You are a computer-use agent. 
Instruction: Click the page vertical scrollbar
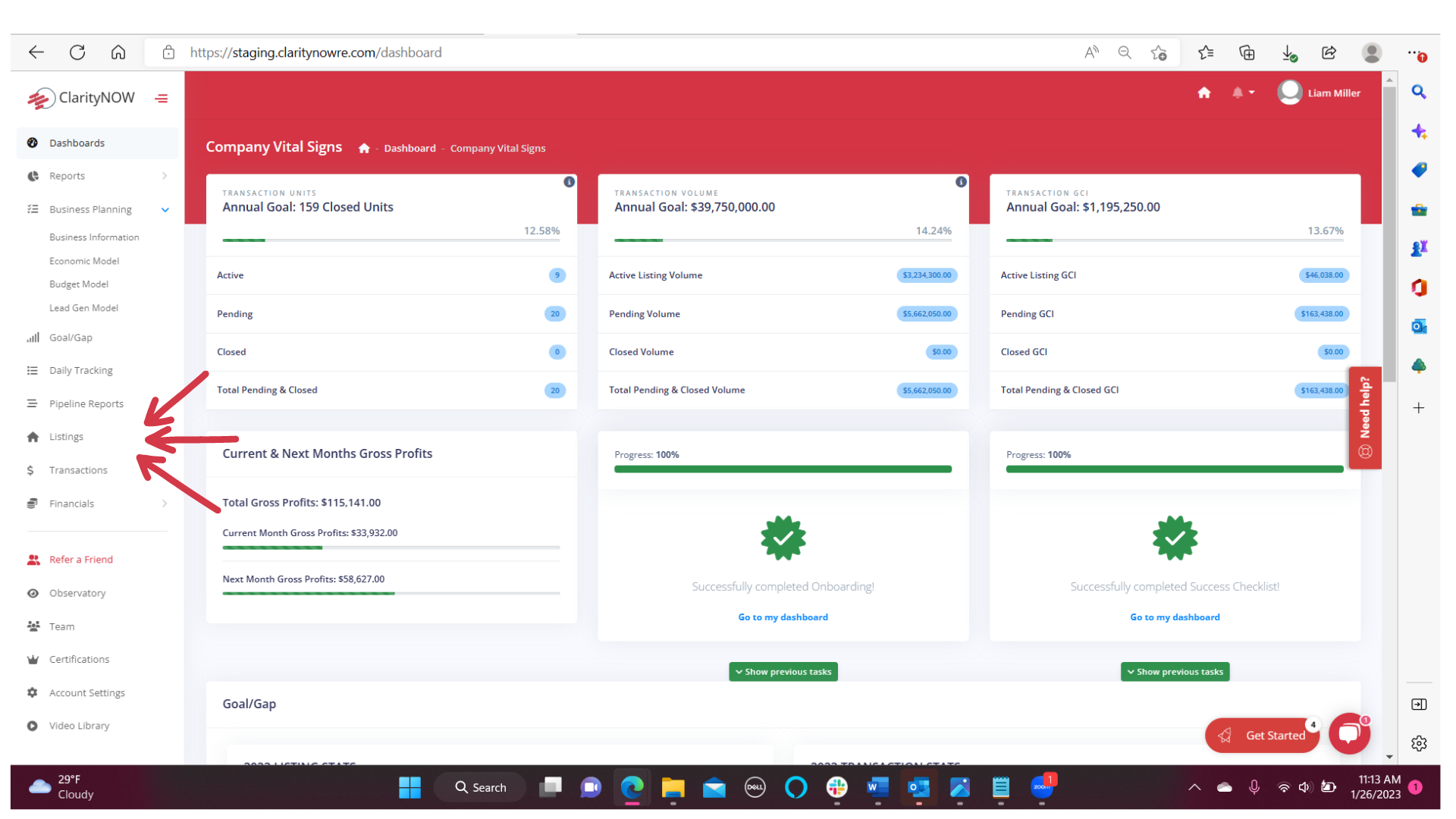pos(1389,235)
